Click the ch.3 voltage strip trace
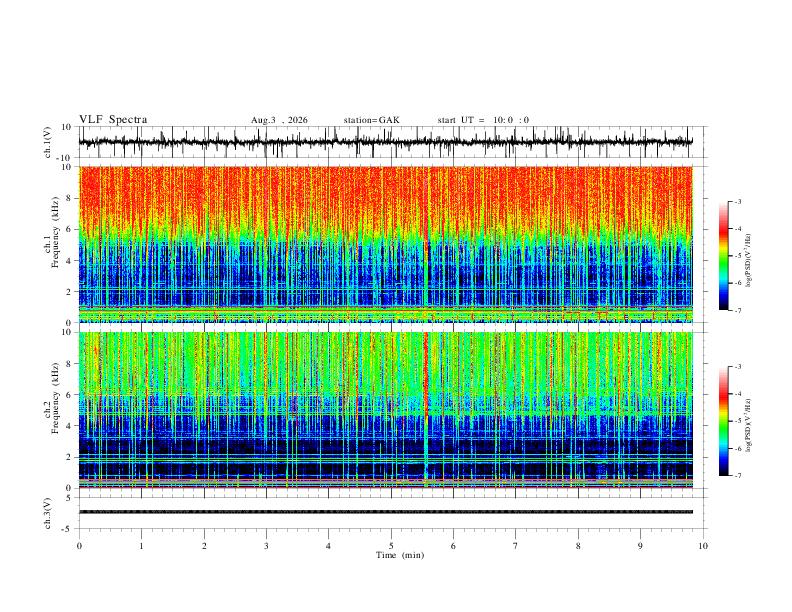The height and width of the screenshot is (612, 792). (386, 512)
